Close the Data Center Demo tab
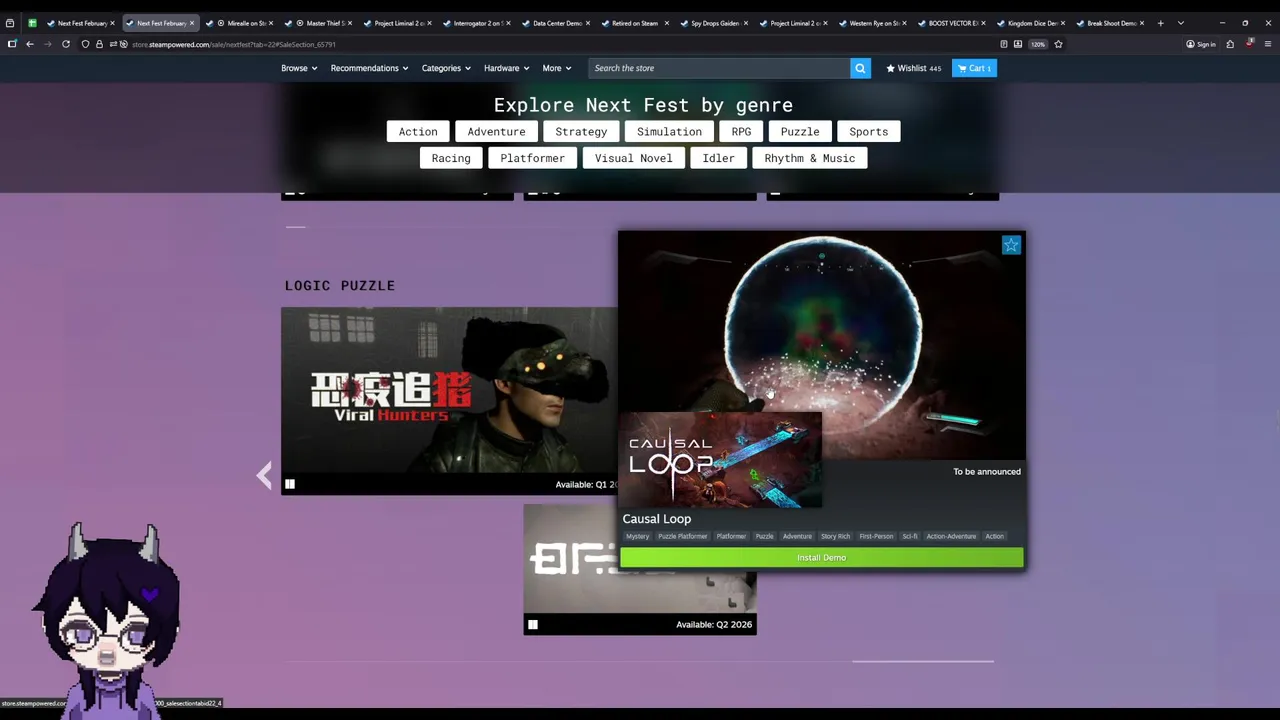 pyautogui.click(x=587, y=23)
